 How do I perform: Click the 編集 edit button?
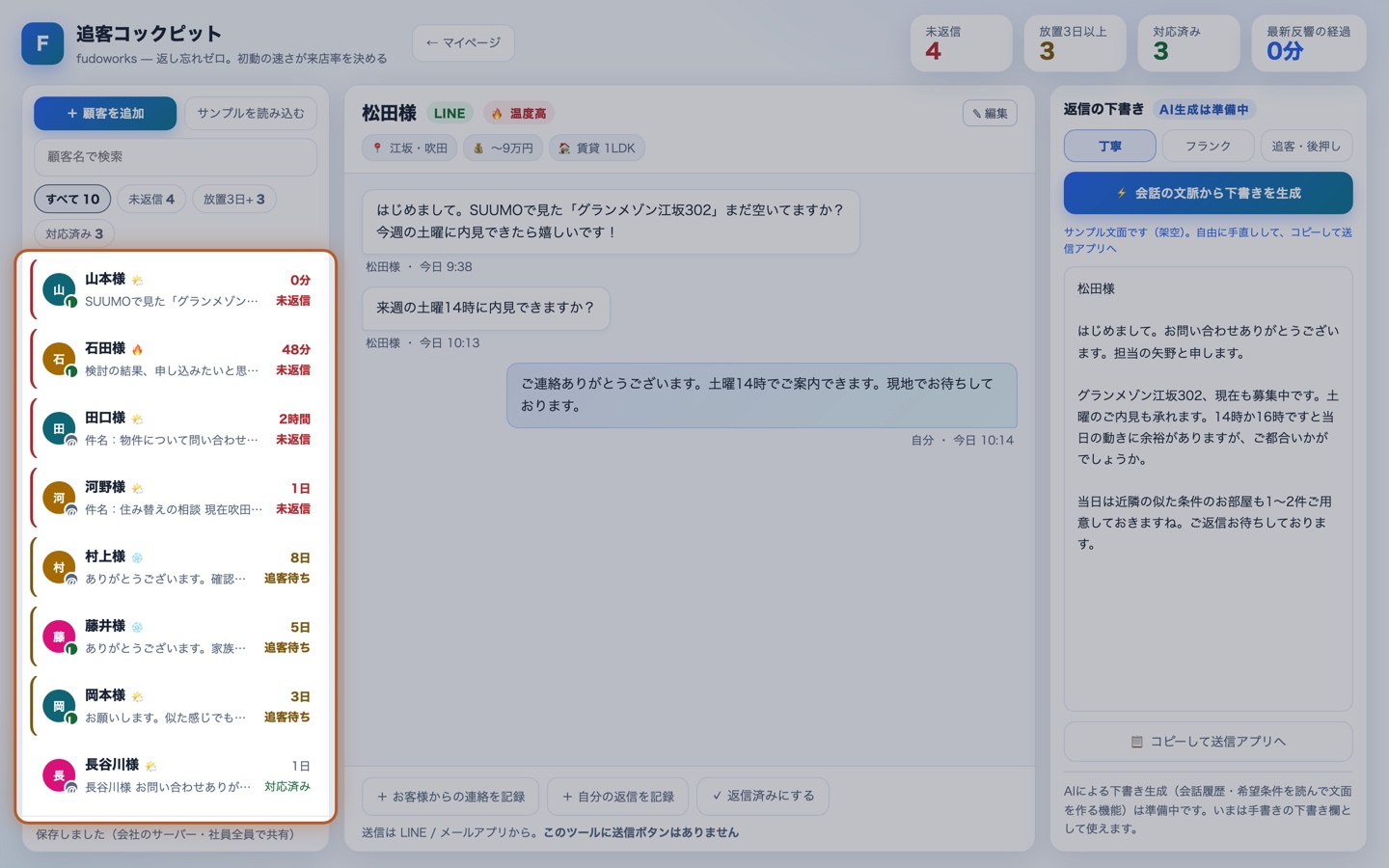[990, 114]
